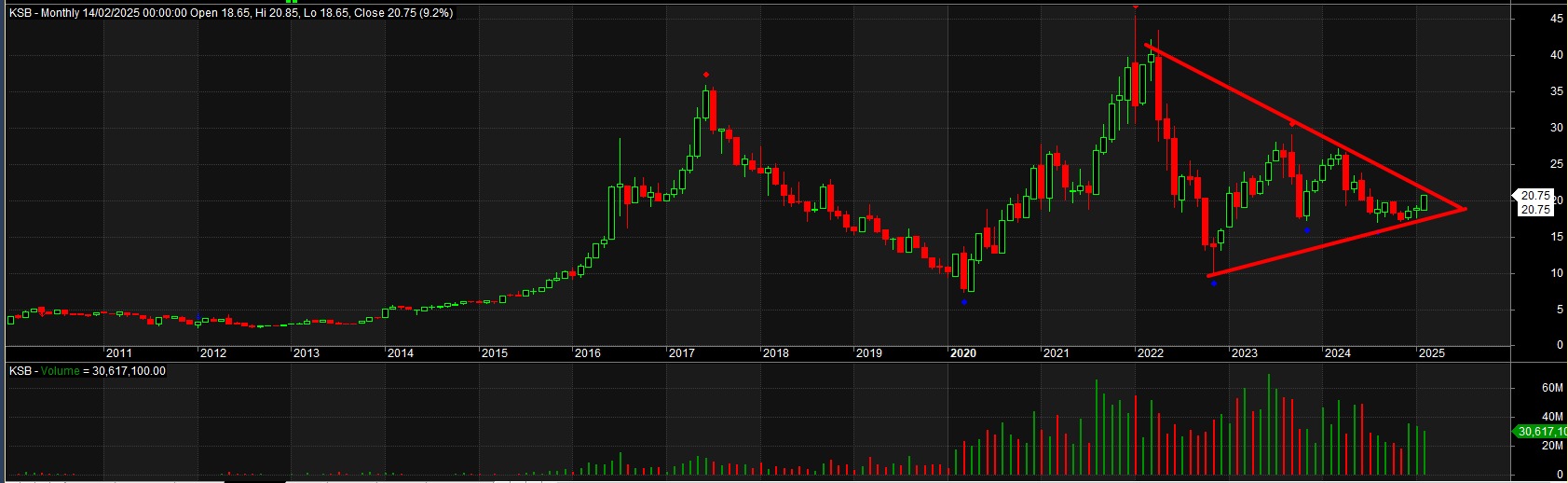The width and height of the screenshot is (1568, 483).
Task: Select the 2011 year label on time axis
Action: [118, 353]
